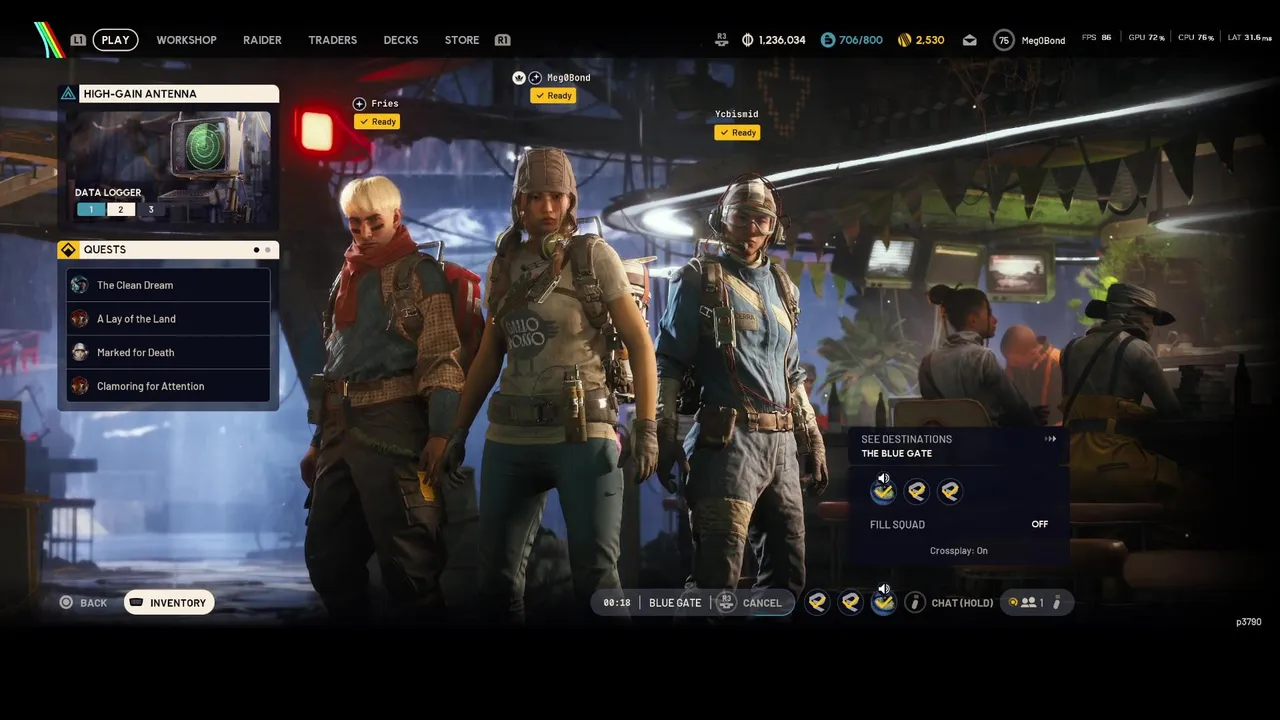This screenshot has width=1280, height=720.
Task: Switch to the Raider tab
Action: pyautogui.click(x=262, y=40)
